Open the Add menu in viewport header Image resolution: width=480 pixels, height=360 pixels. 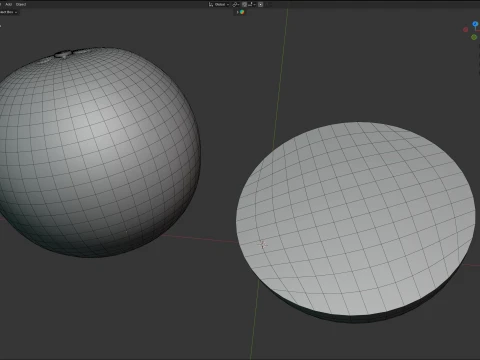tap(9, 4)
